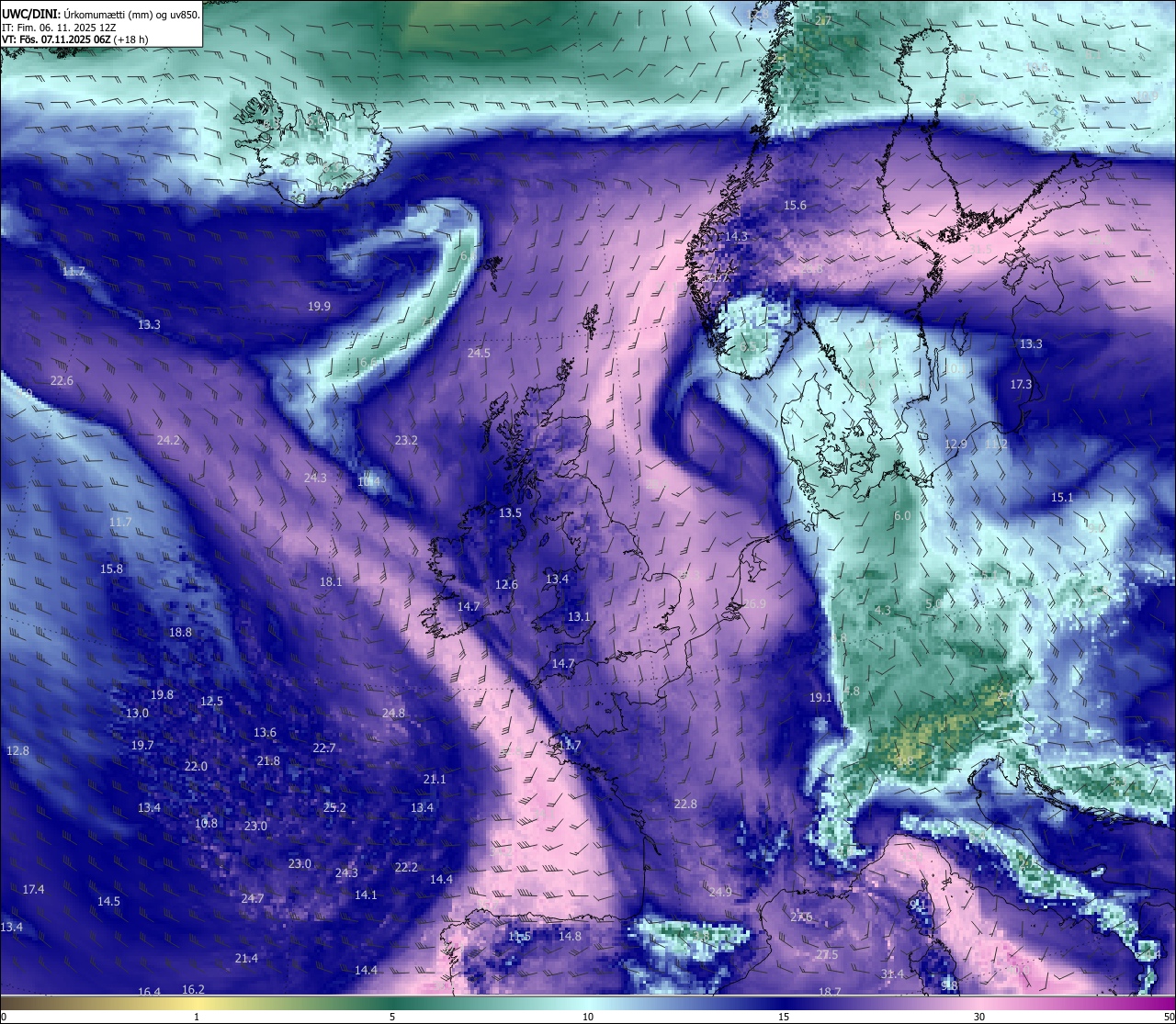Click the 17.4 value label
Image resolution: width=1176 pixels, height=1024 pixels.
[x=33, y=890]
